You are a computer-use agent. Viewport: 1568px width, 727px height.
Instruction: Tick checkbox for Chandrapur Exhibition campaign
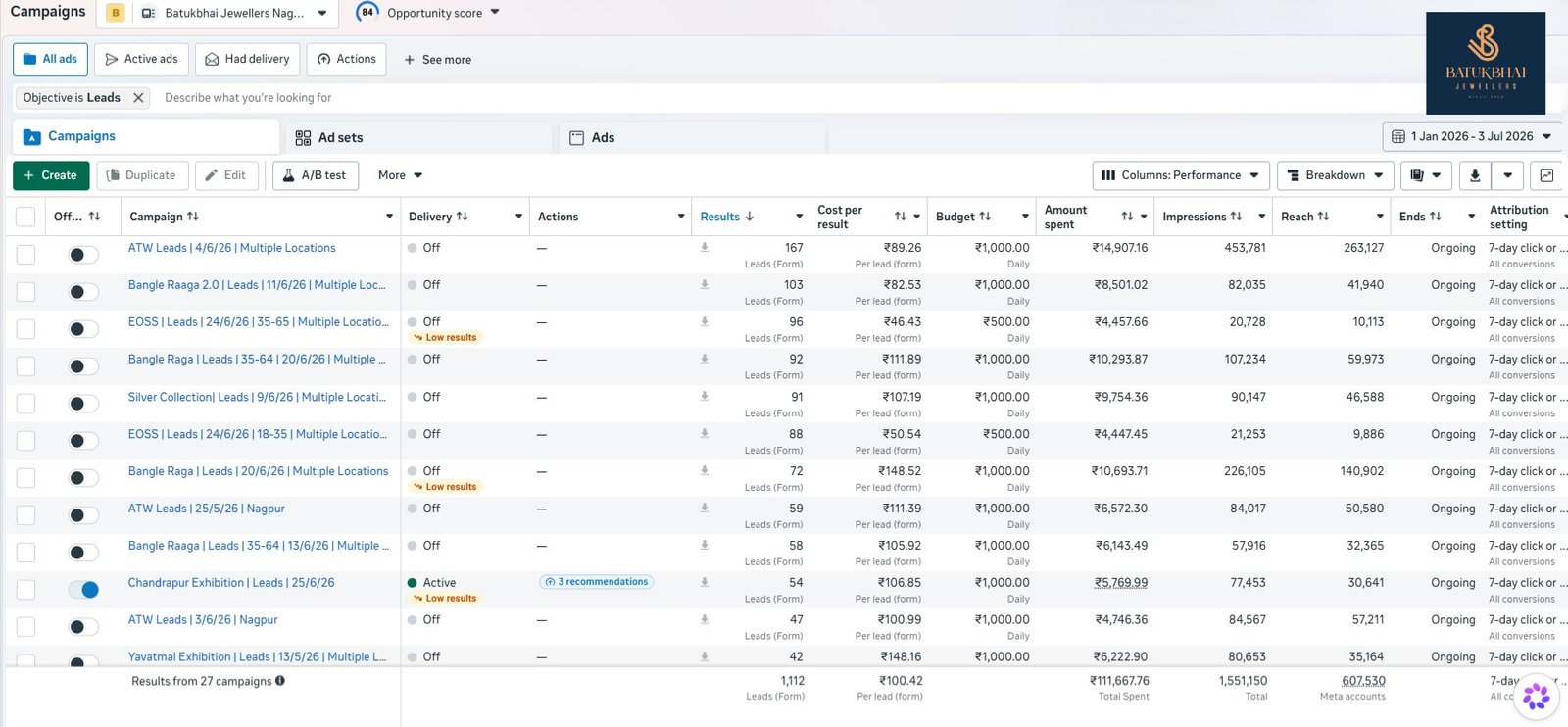(x=25, y=590)
